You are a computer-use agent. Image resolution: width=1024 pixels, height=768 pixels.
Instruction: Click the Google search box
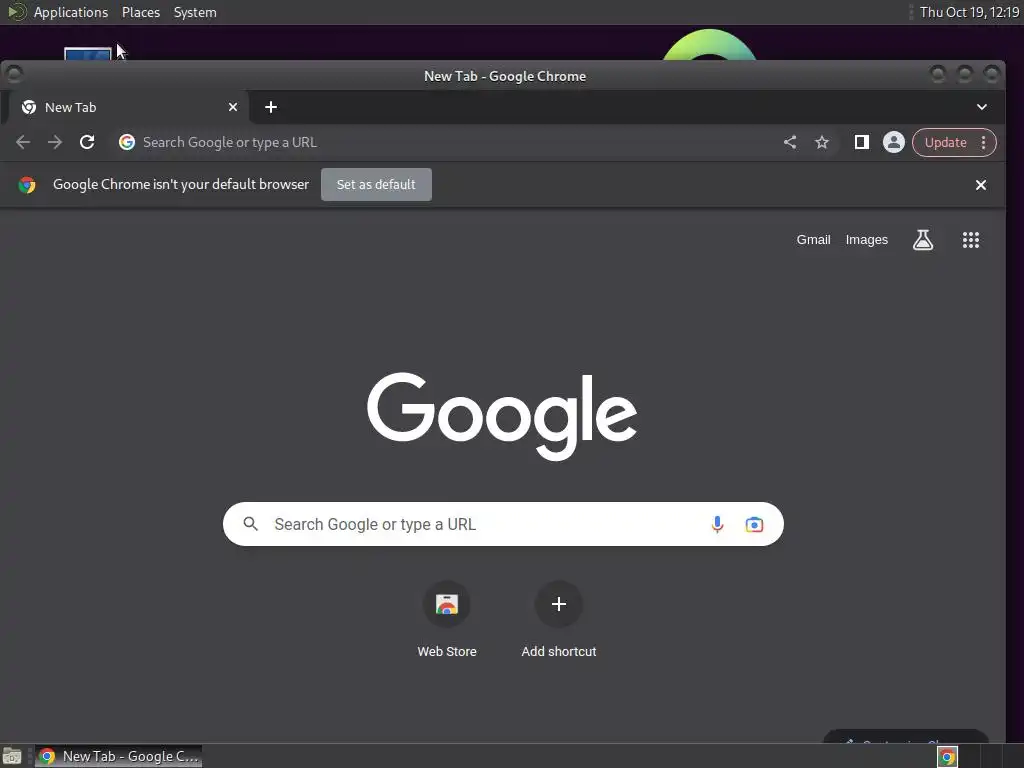[503, 524]
